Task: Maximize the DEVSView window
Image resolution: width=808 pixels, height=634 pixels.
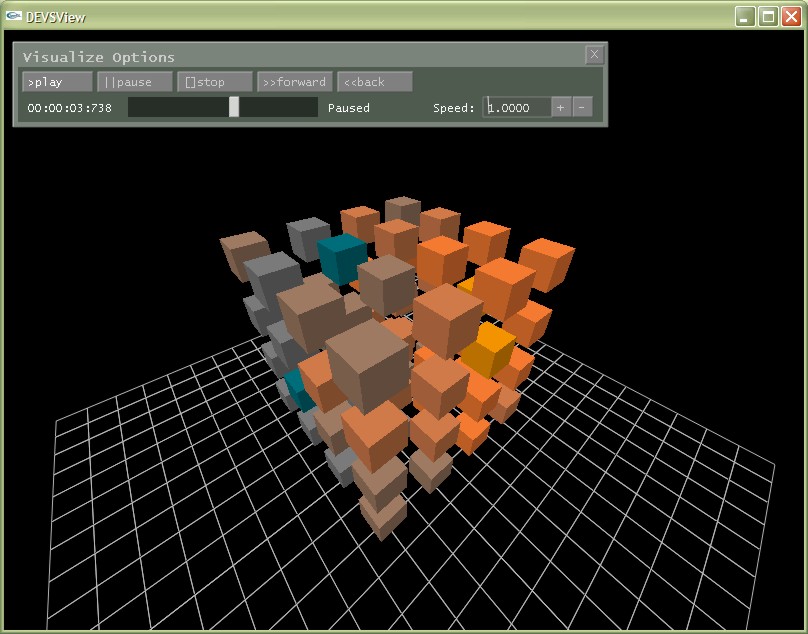Action: 768,16
